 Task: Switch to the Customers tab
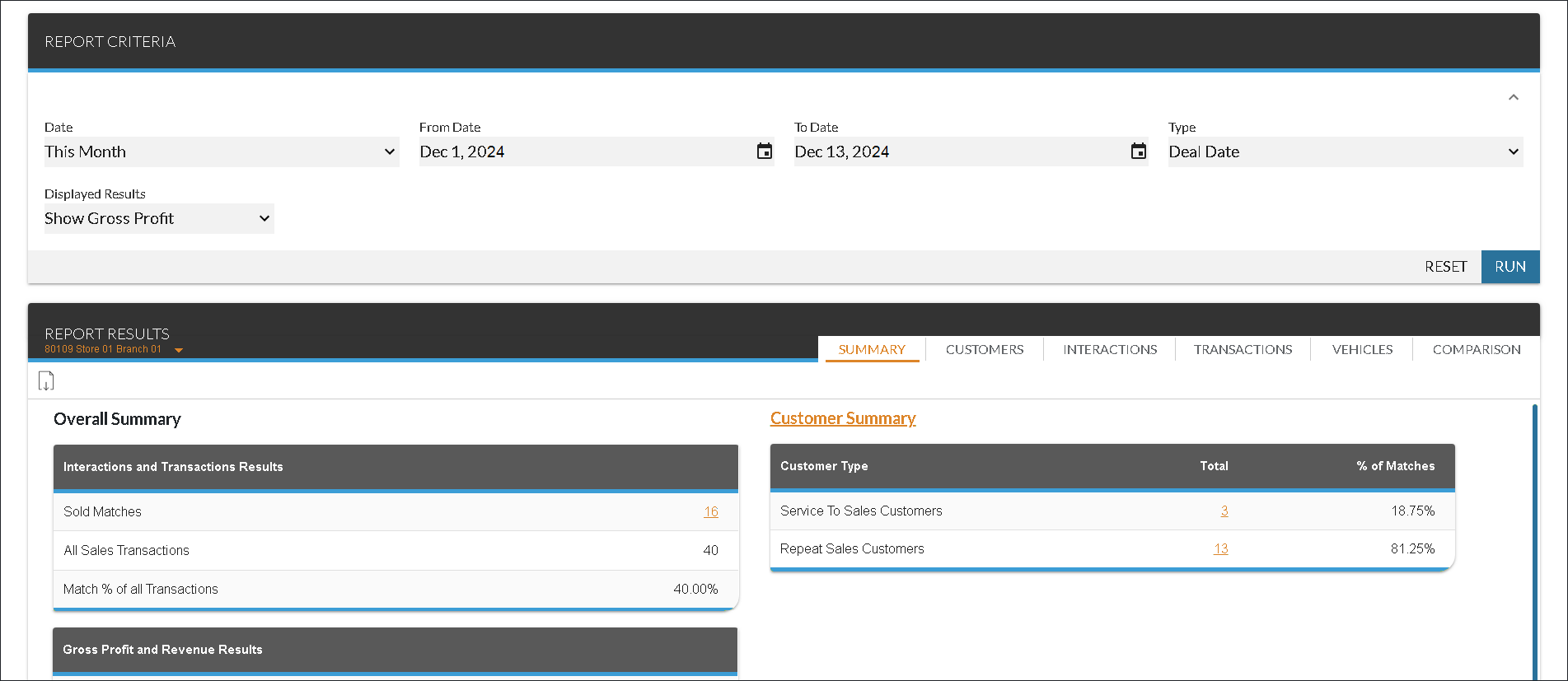[984, 349]
